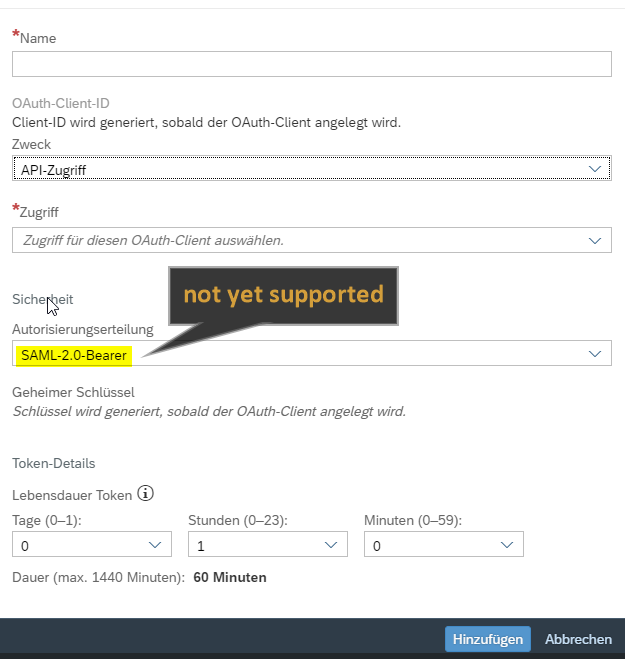Click the Tage value field showing 0
Screen dimensions: 625x659
[75, 545]
